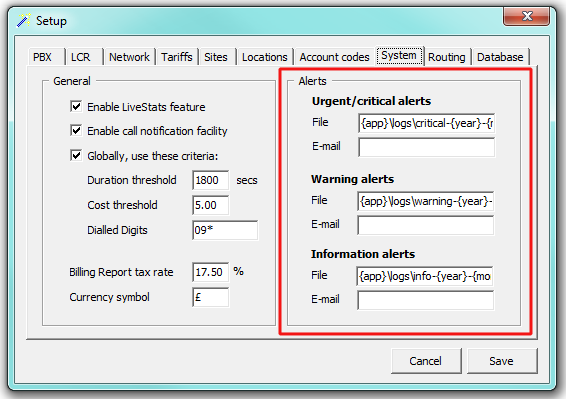566x399 pixels.
Task: Click the Setup wand icon in title bar
Action: tap(23, 20)
